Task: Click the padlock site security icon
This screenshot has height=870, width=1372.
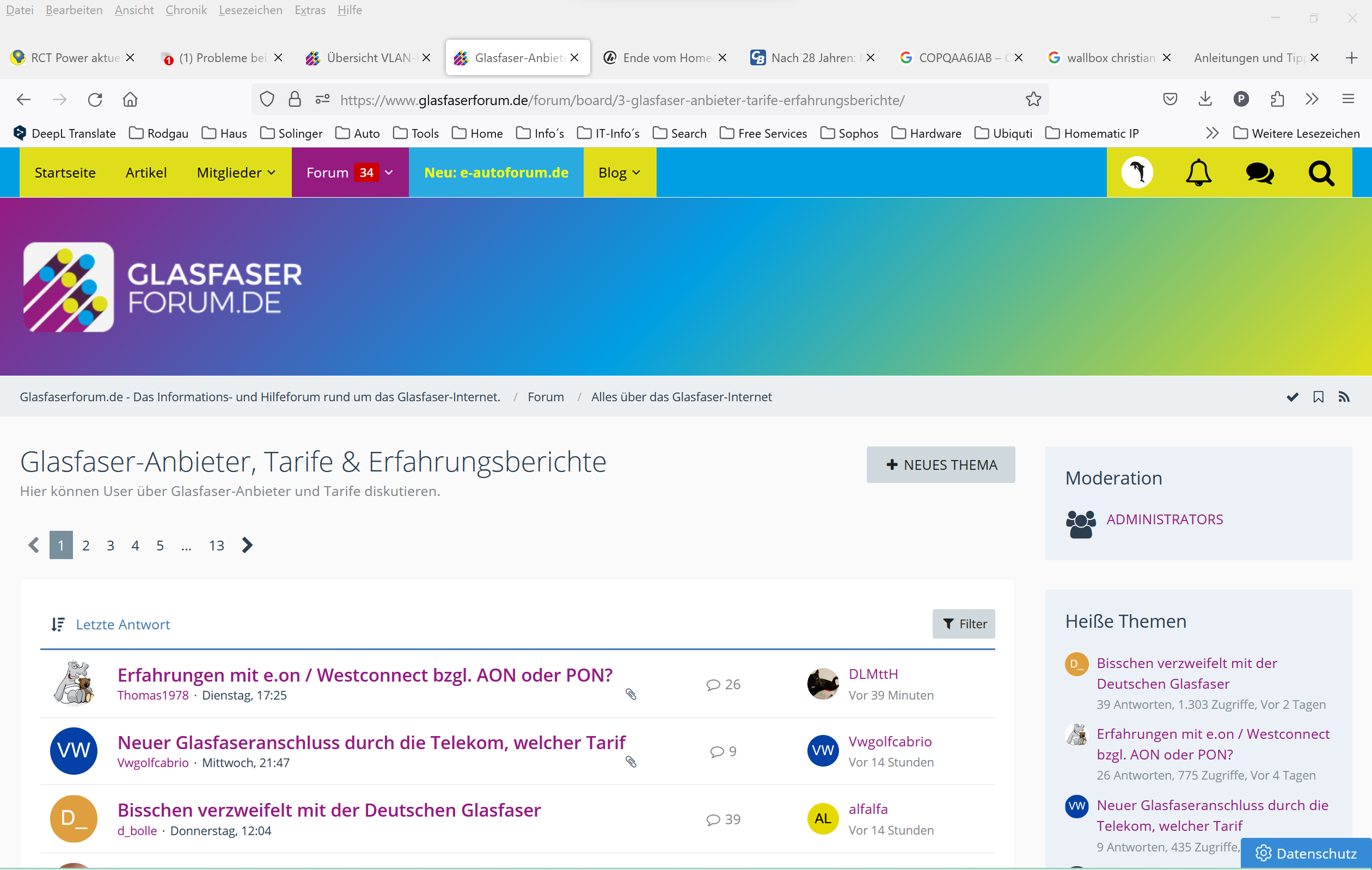Action: tap(295, 100)
